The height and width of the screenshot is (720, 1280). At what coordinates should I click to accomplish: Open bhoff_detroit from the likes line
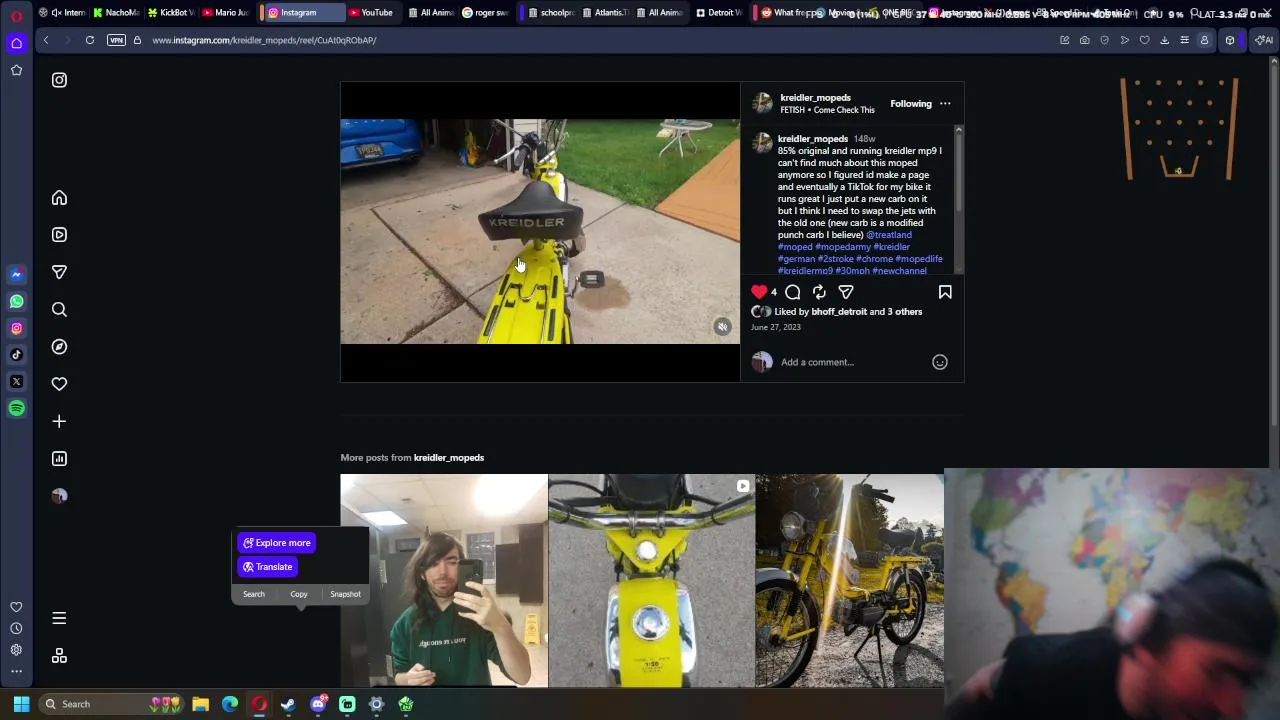point(839,312)
